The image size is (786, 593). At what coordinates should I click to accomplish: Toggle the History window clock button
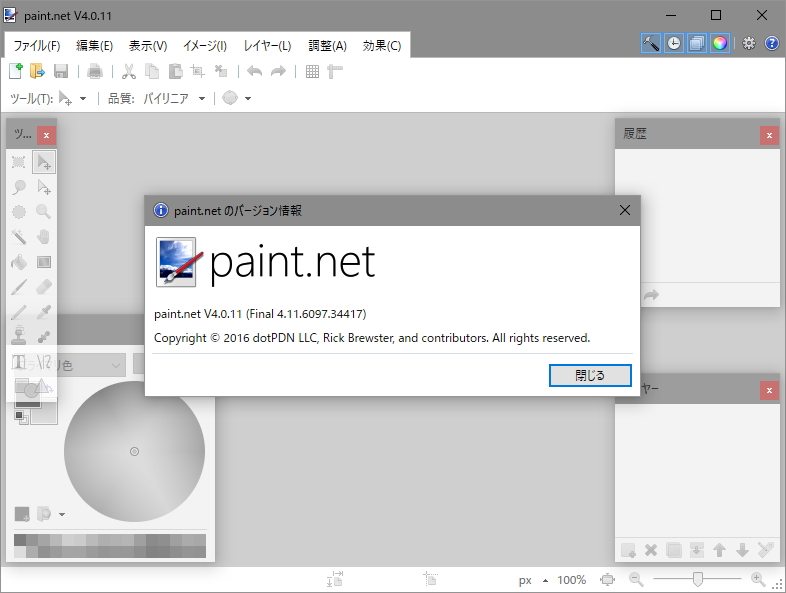(674, 44)
